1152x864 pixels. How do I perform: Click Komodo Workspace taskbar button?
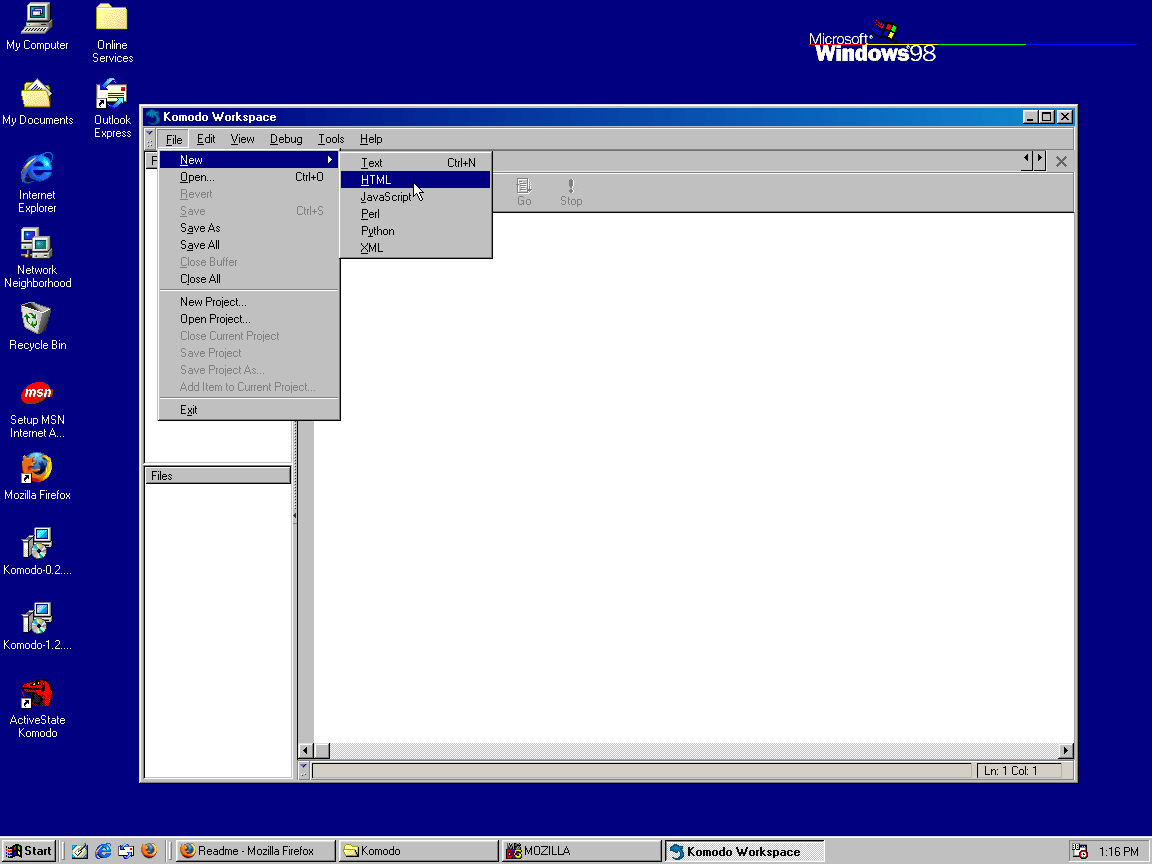click(x=745, y=851)
